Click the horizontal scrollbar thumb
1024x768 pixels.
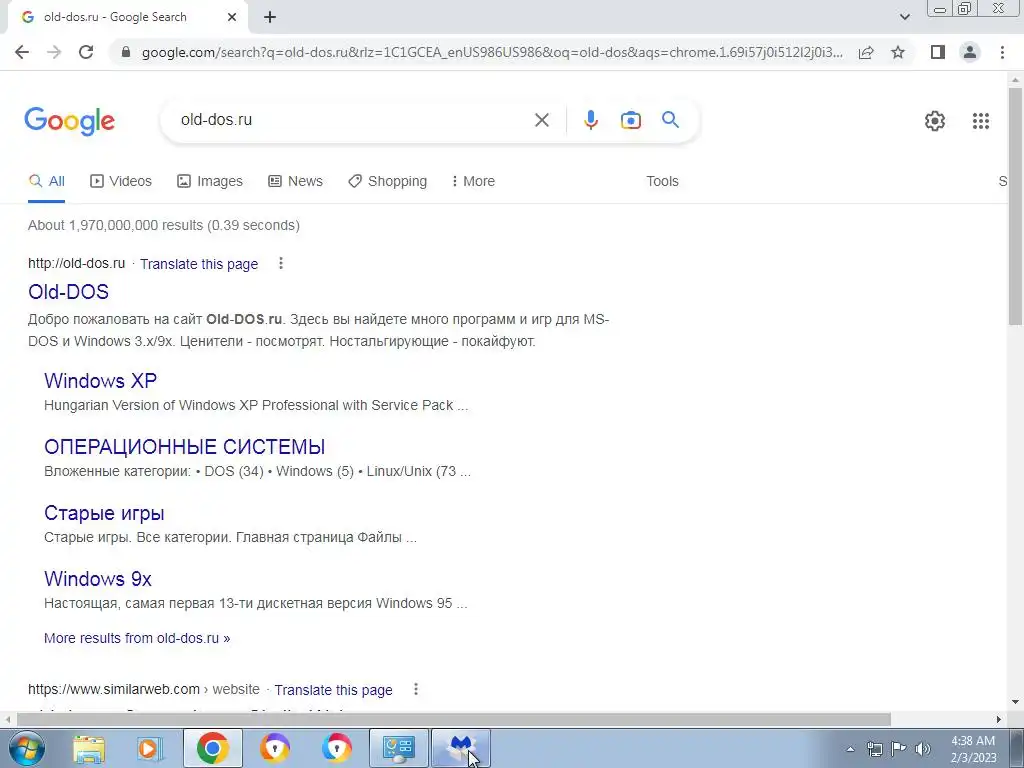pyautogui.click(x=454, y=719)
